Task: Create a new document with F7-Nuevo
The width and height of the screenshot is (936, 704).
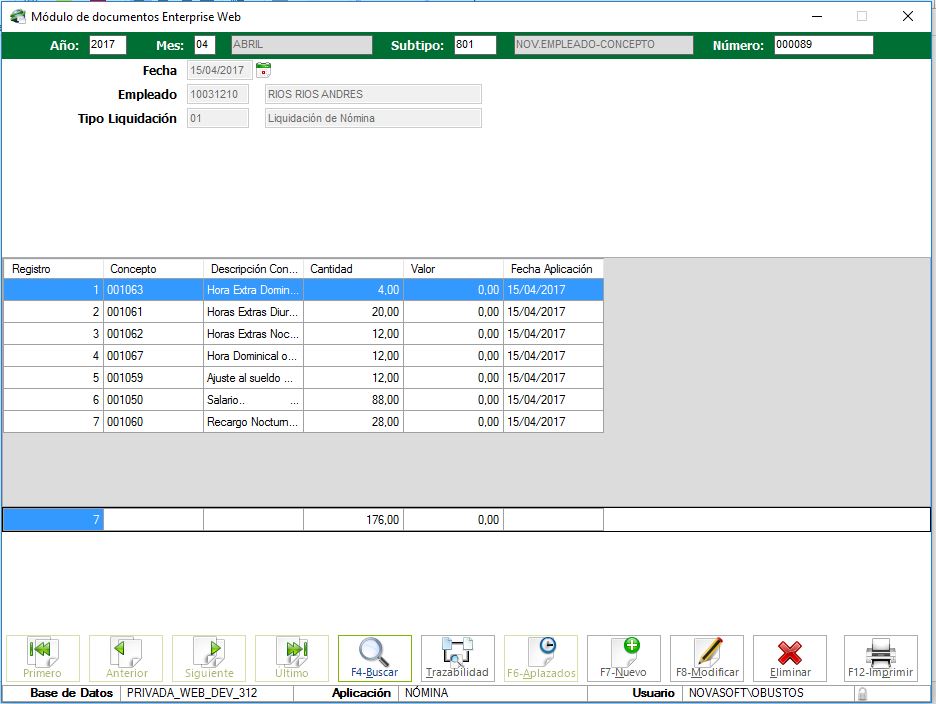Action: [x=623, y=658]
